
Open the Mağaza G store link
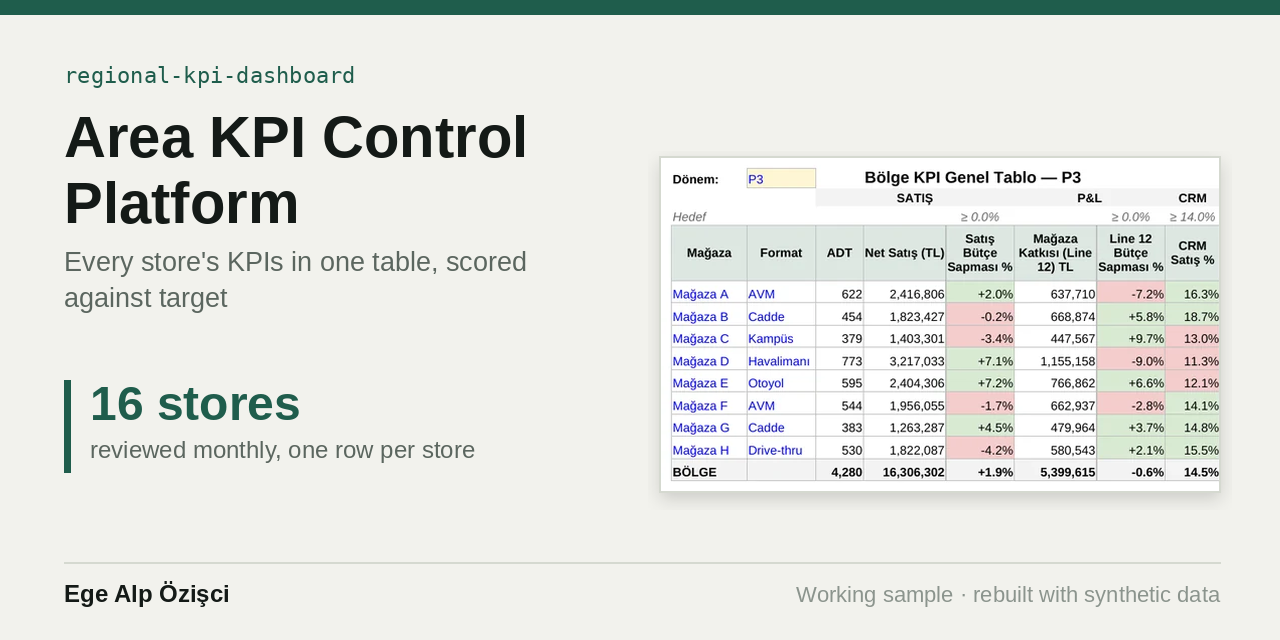pyautogui.click(x=701, y=428)
